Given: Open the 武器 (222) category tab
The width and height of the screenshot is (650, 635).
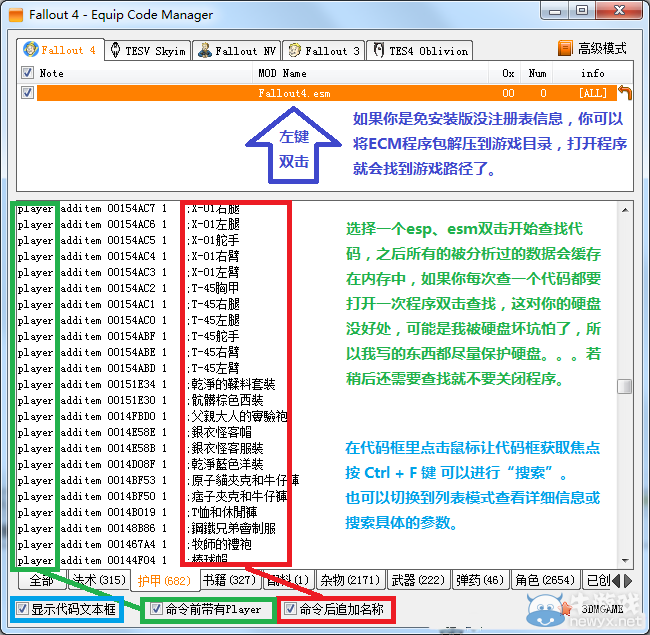Looking at the screenshot, I should point(418,580).
